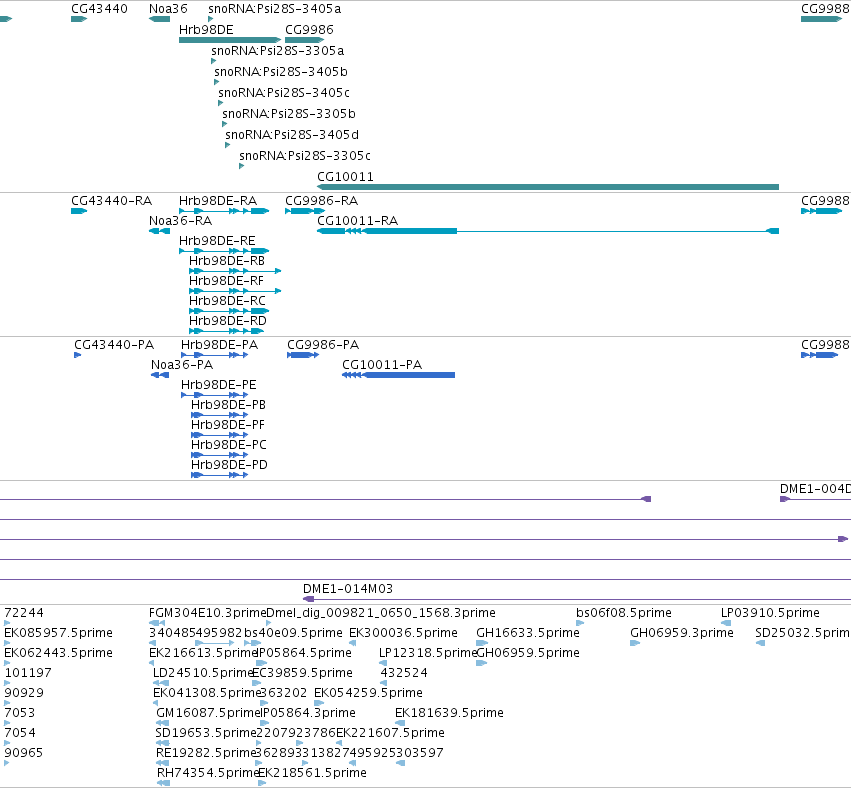This screenshot has width=851, height=788.
Task: Click the EK085957.5prime EST label
Action: (59, 633)
